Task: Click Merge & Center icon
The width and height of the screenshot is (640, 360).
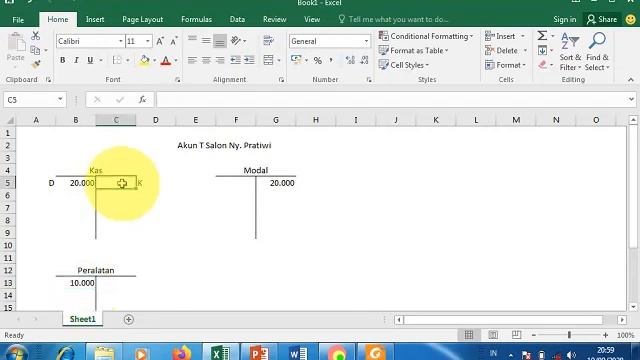Action: 268,60
